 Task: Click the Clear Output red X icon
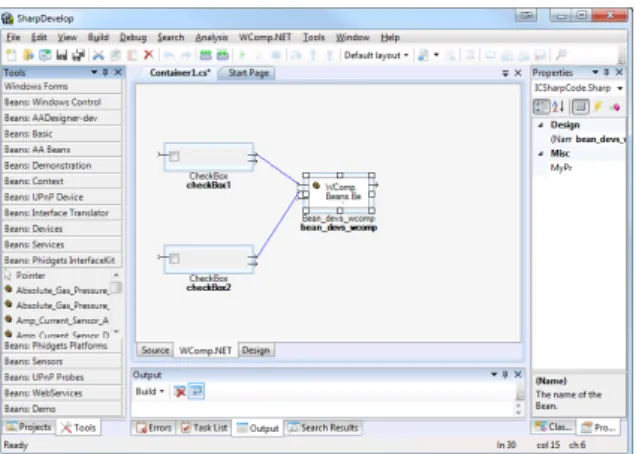pos(179,392)
